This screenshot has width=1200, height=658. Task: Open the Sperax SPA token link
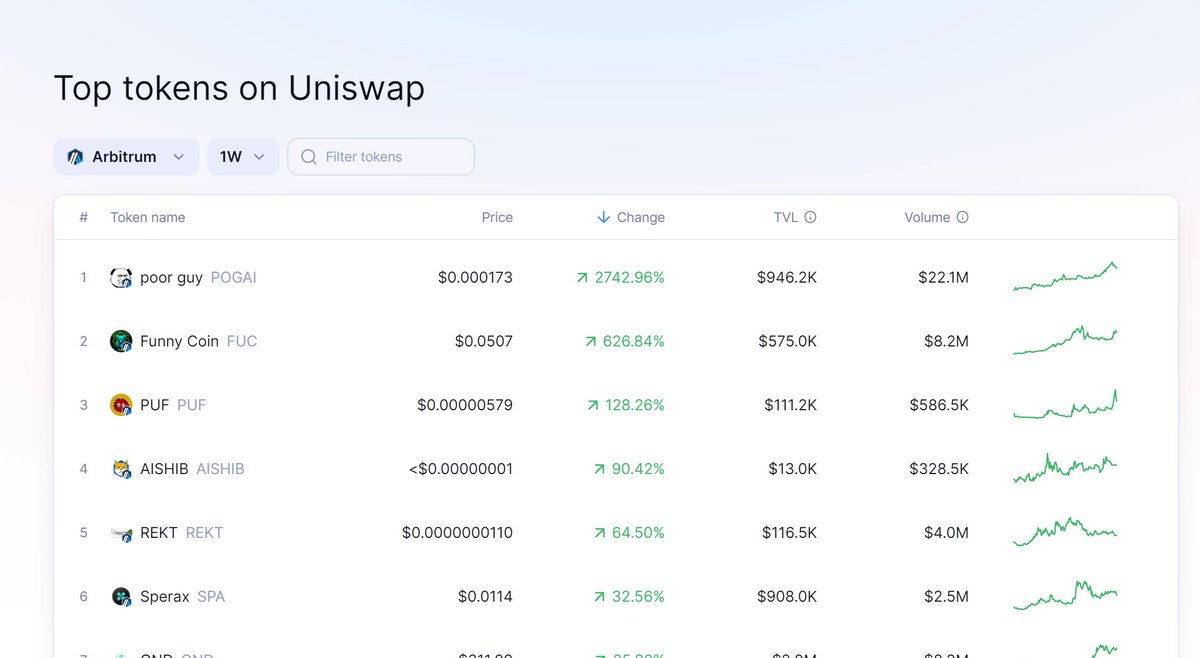tap(182, 597)
